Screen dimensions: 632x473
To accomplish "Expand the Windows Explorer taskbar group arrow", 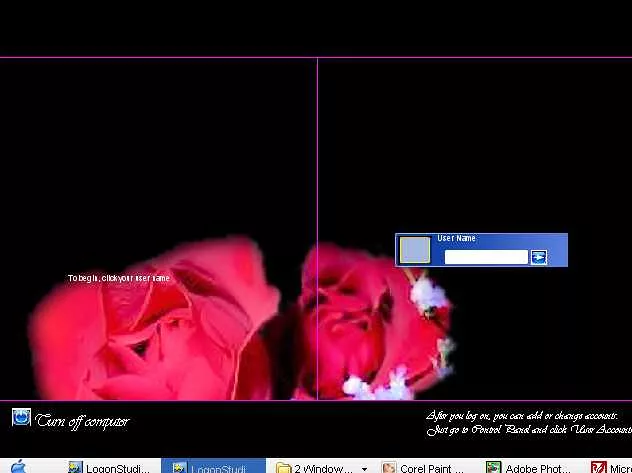I will coord(364,468).
